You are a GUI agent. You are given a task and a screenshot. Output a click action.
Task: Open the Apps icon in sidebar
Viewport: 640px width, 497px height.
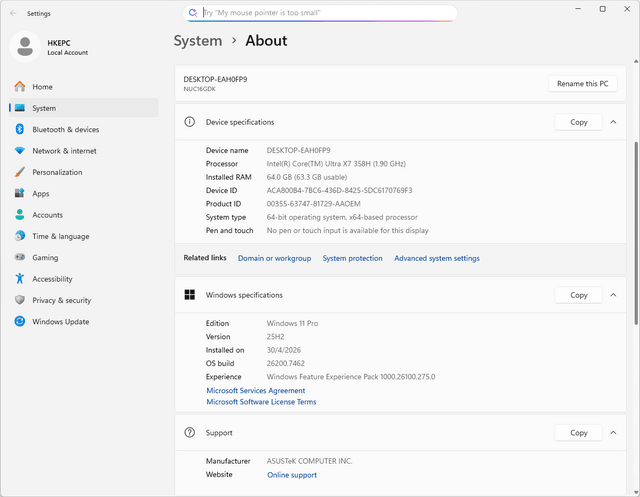(x=20, y=193)
